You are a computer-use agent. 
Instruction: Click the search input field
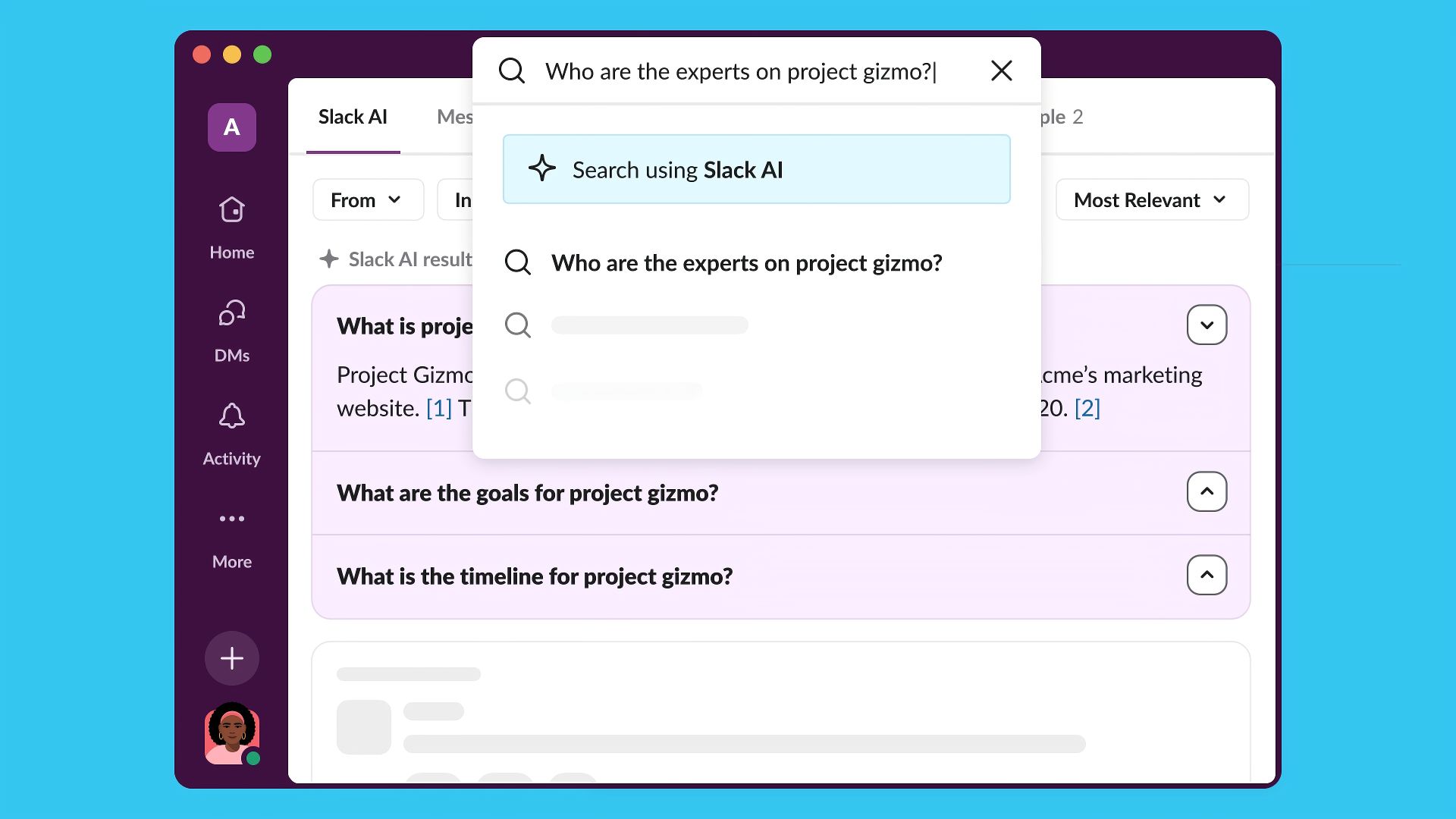(739, 71)
